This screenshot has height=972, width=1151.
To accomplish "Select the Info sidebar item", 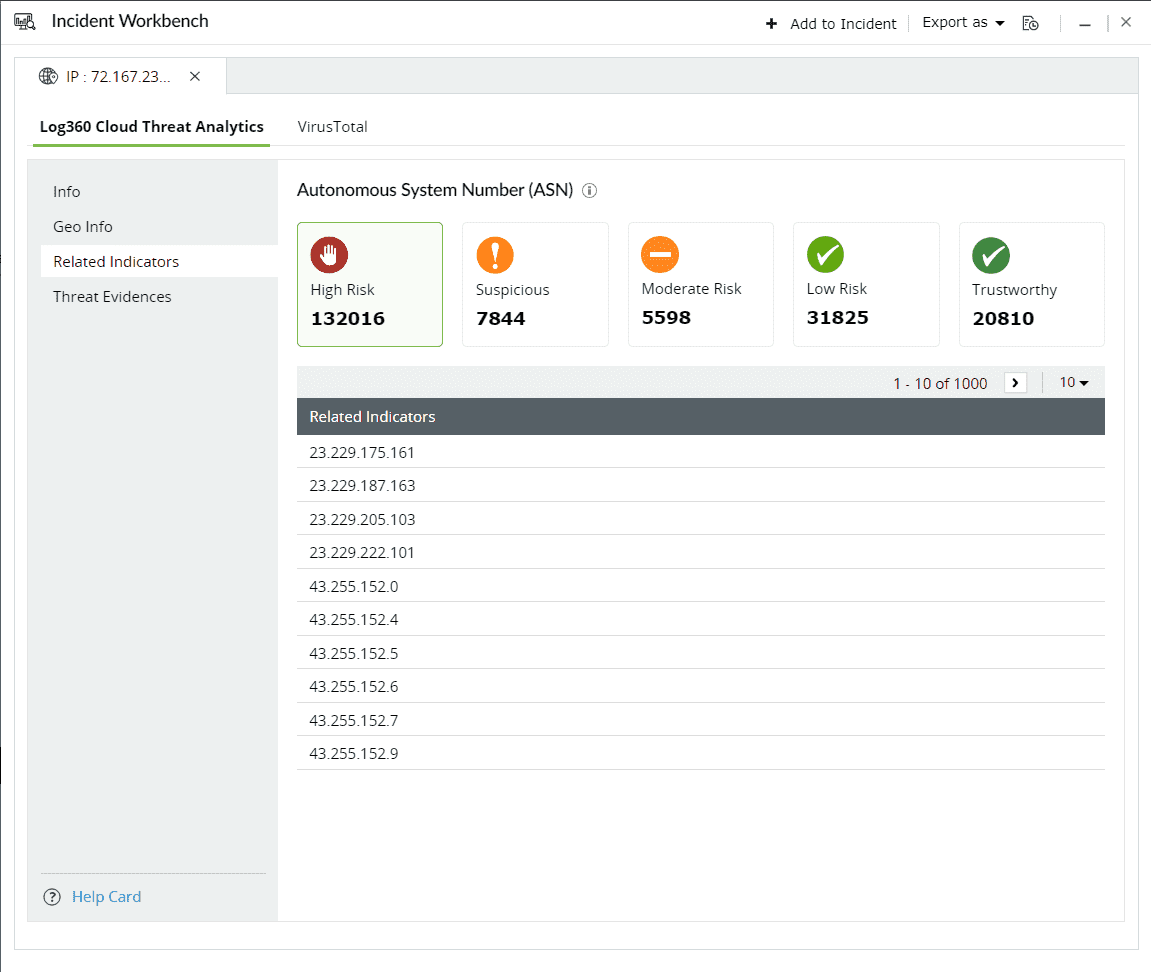I will 67,192.
